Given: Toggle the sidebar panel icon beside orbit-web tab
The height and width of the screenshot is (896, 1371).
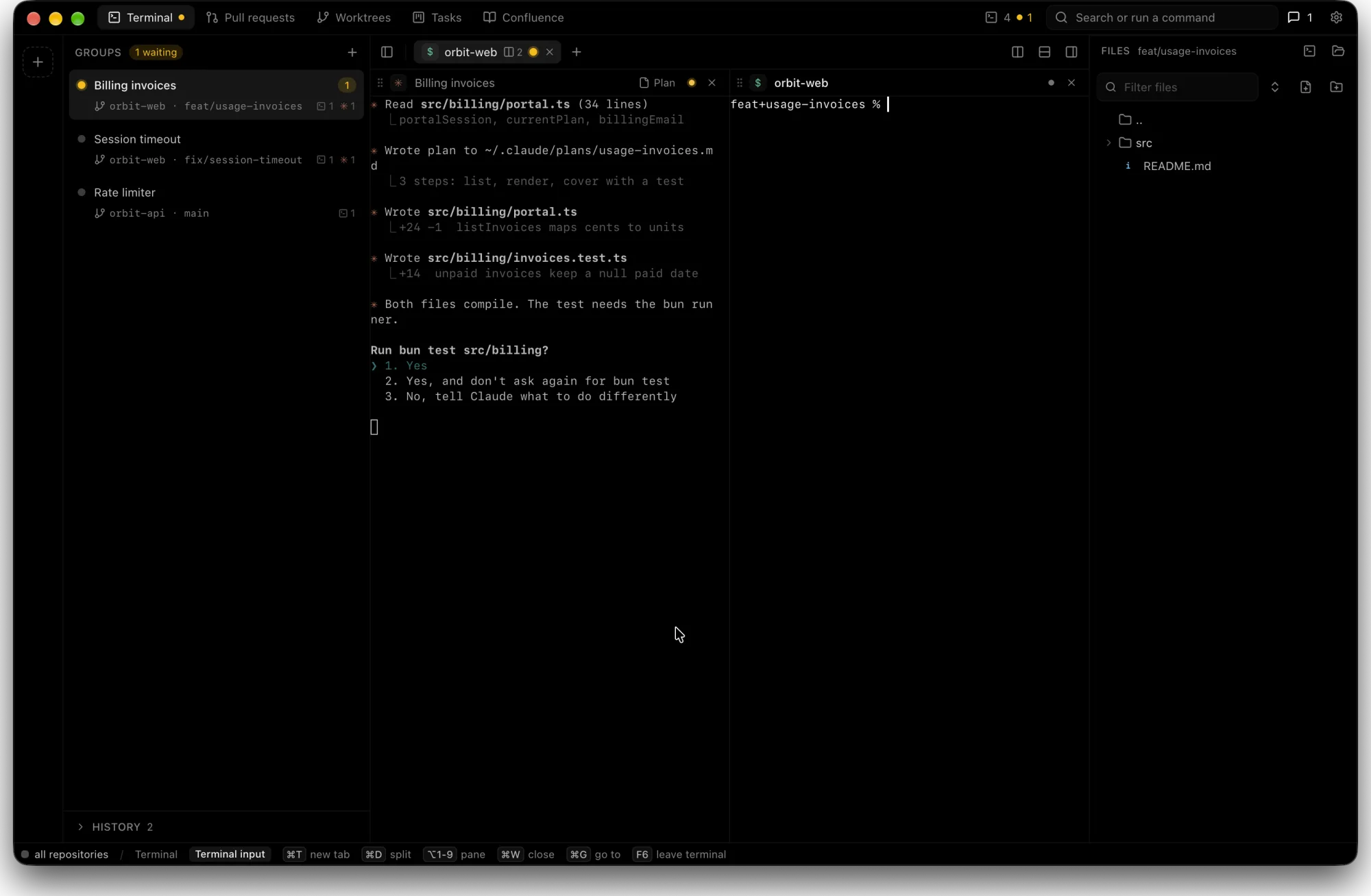Looking at the screenshot, I should pyautogui.click(x=387, y=52).
